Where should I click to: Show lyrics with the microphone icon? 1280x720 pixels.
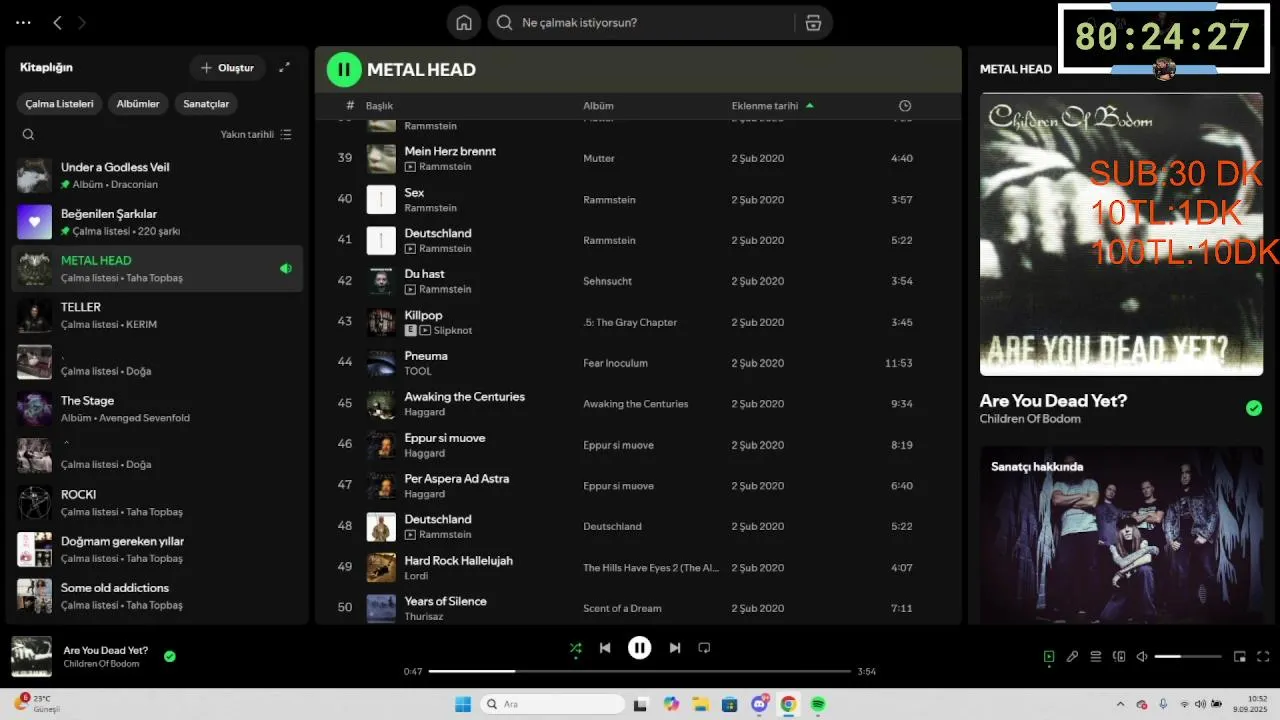(1072, 657)
